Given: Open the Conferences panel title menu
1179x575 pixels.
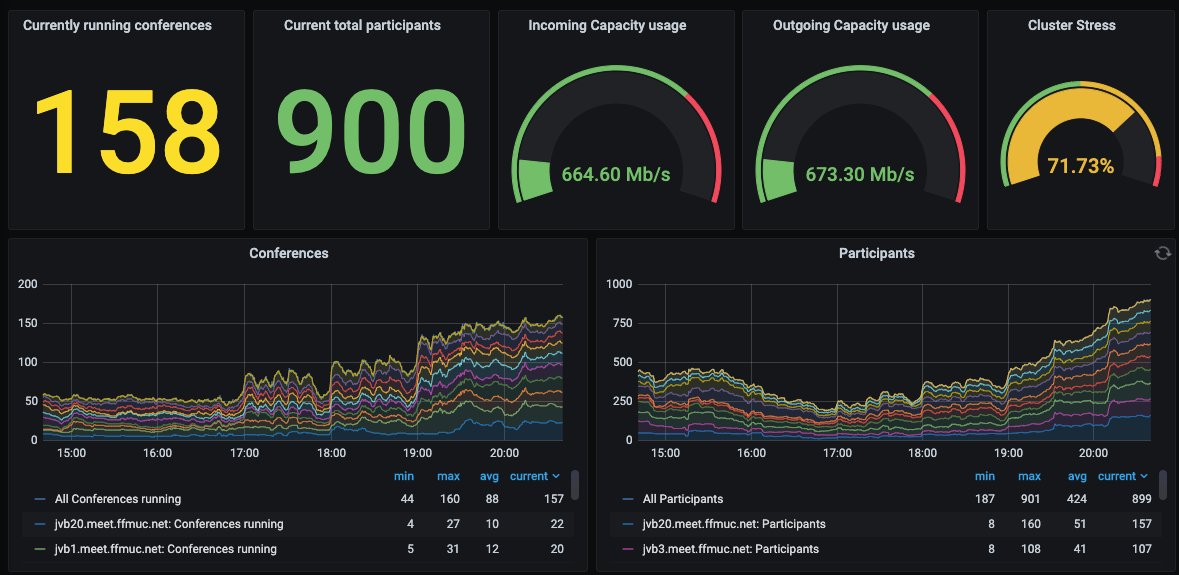Looking at the screenshot, I should [x=289, y=253].
